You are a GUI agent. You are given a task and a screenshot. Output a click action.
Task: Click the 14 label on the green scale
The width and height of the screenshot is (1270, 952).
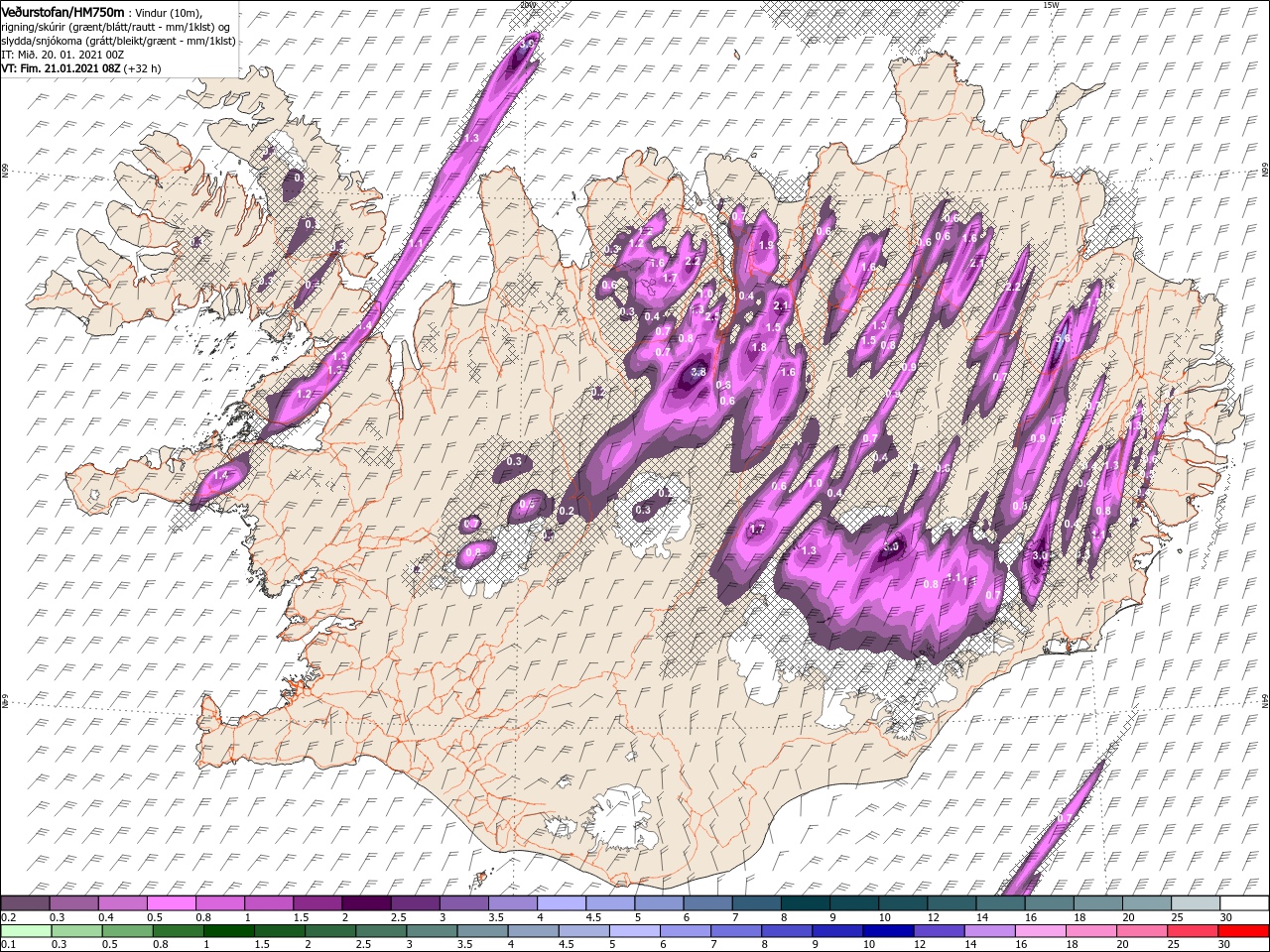pyautogui.click(x=968, y=944)
